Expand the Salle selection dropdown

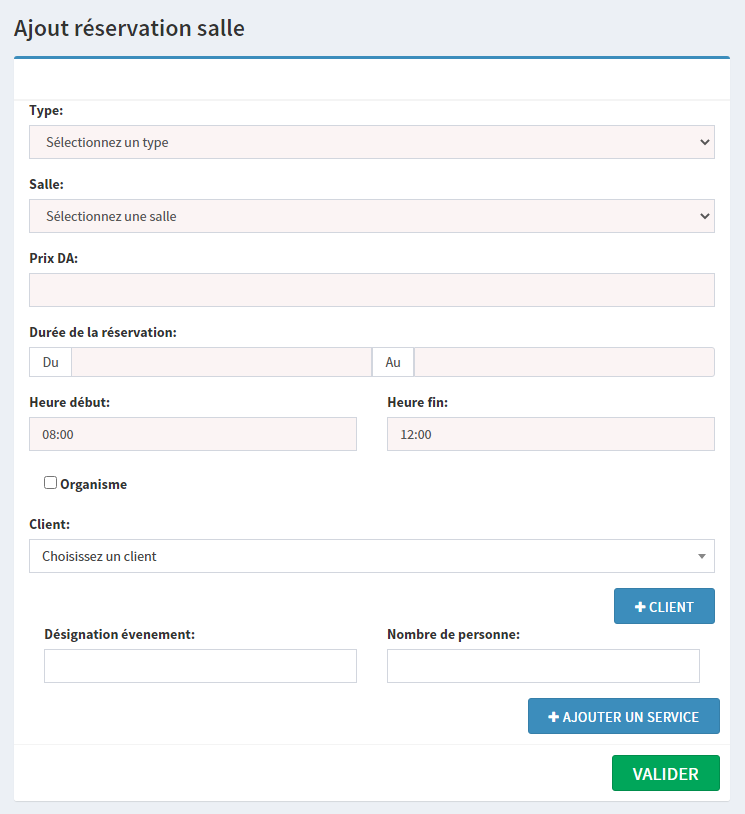[x=371, y=216]
